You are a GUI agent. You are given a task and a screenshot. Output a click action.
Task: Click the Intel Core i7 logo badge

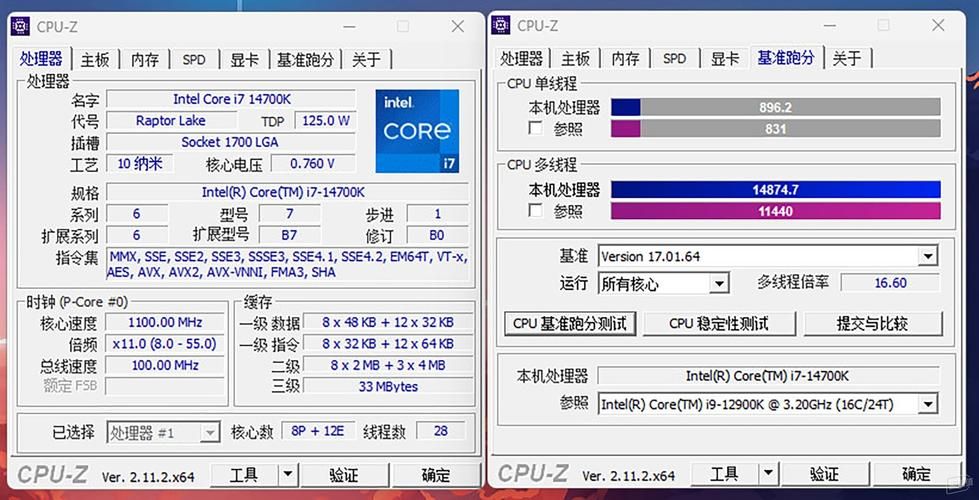click(x=418, y=131)
